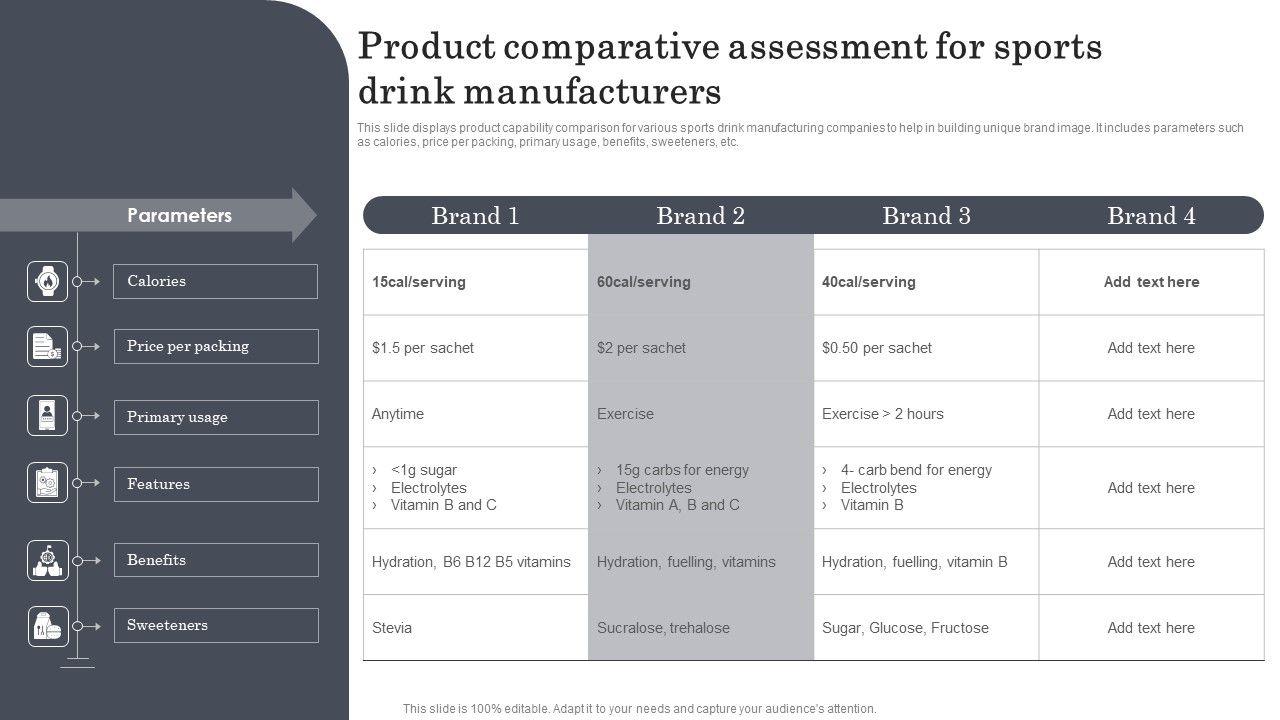Click the Calories smartwatch flame icon
1280x720 pixels.
click(x=47, y=282)
